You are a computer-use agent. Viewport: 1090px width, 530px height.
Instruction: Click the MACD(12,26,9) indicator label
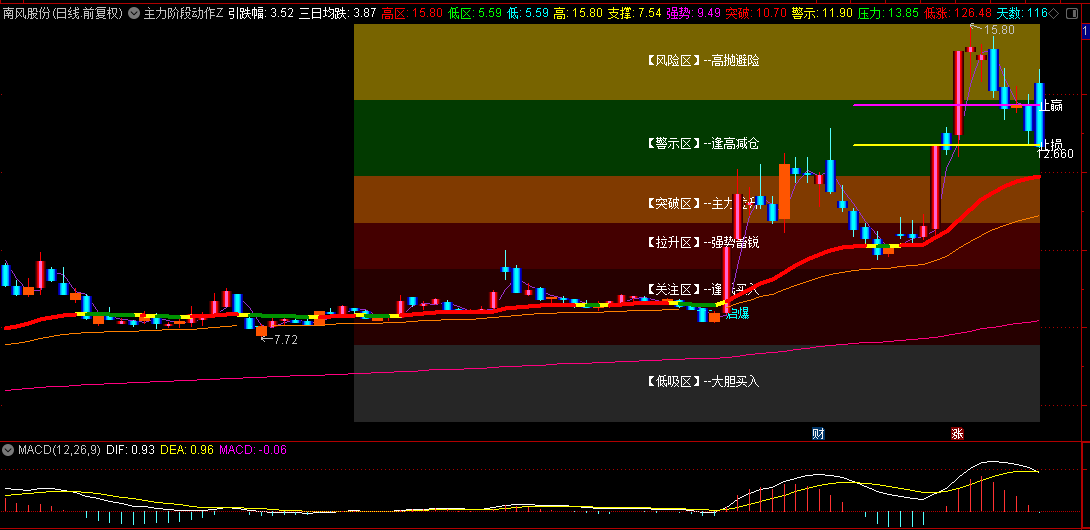coord(60,450)
